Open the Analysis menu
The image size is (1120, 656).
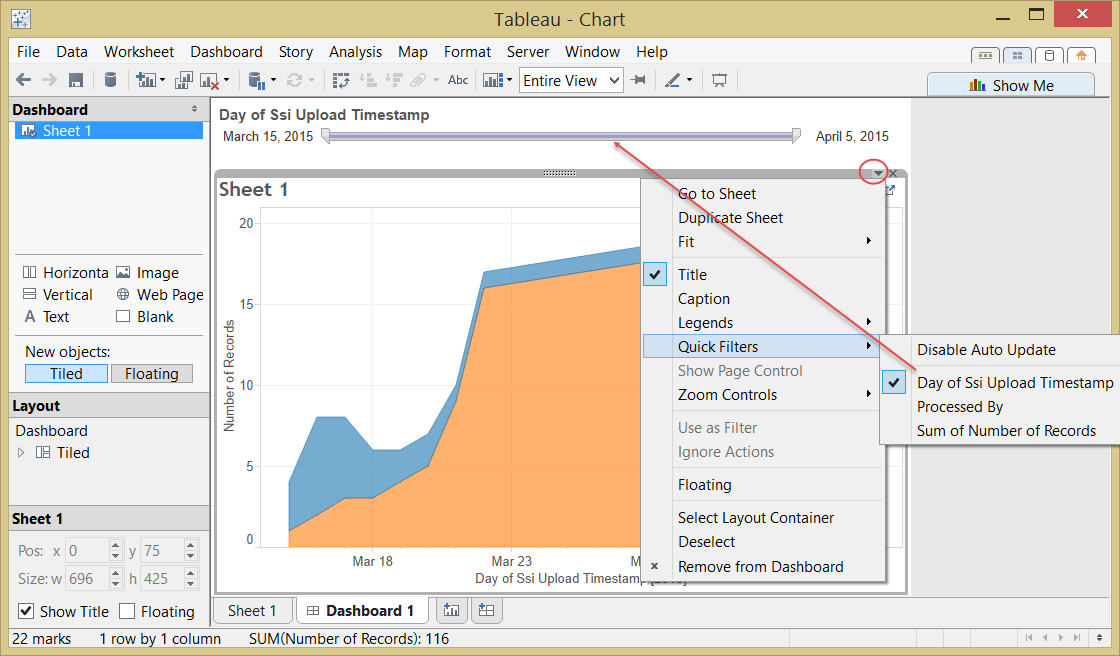coord(355,51)
